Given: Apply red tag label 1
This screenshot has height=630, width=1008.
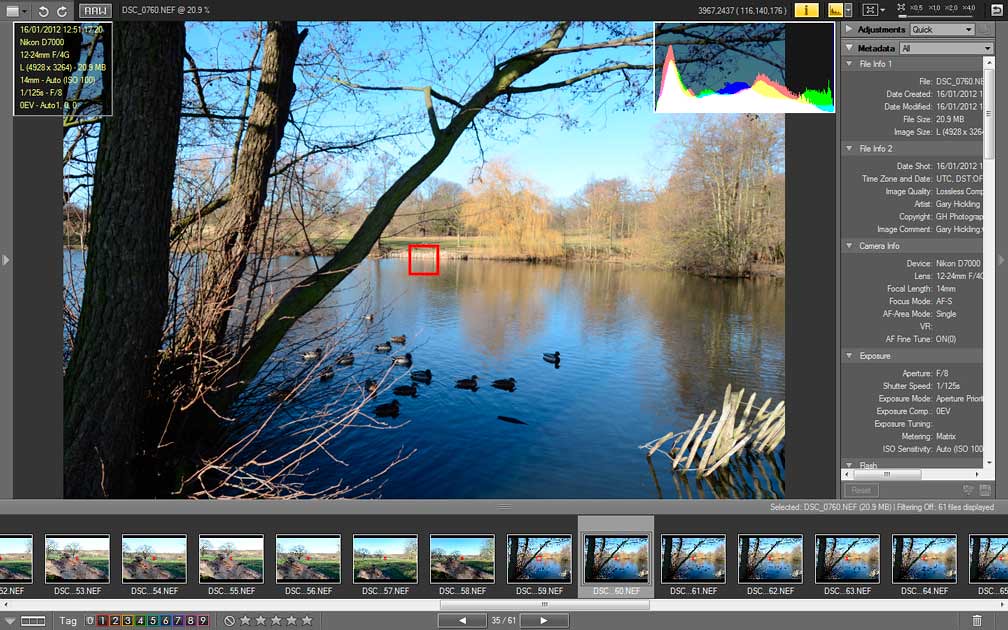Looking at the screenshot, I should click(x=102, y=621).
